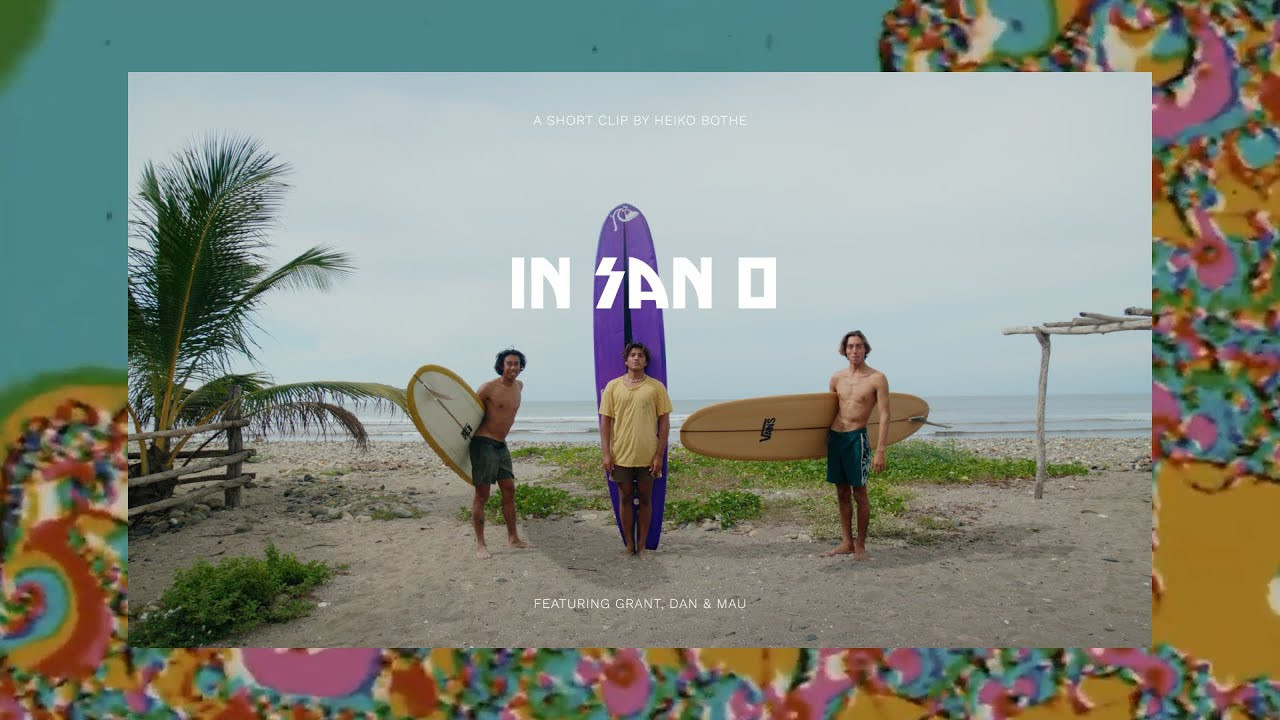Click the white surfboard with yellow rail
1280x720 pixels.
tap(445, 421)
